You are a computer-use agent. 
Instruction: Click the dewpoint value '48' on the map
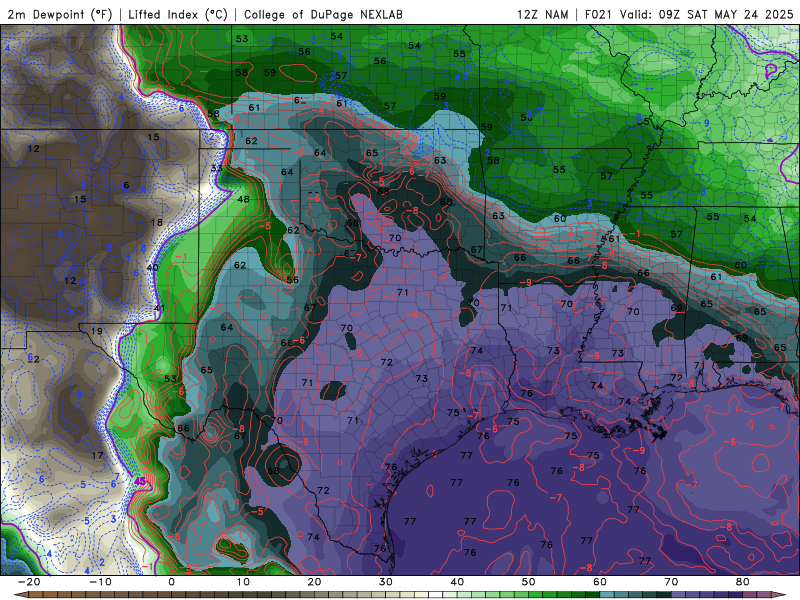click(x=243, y=199)
